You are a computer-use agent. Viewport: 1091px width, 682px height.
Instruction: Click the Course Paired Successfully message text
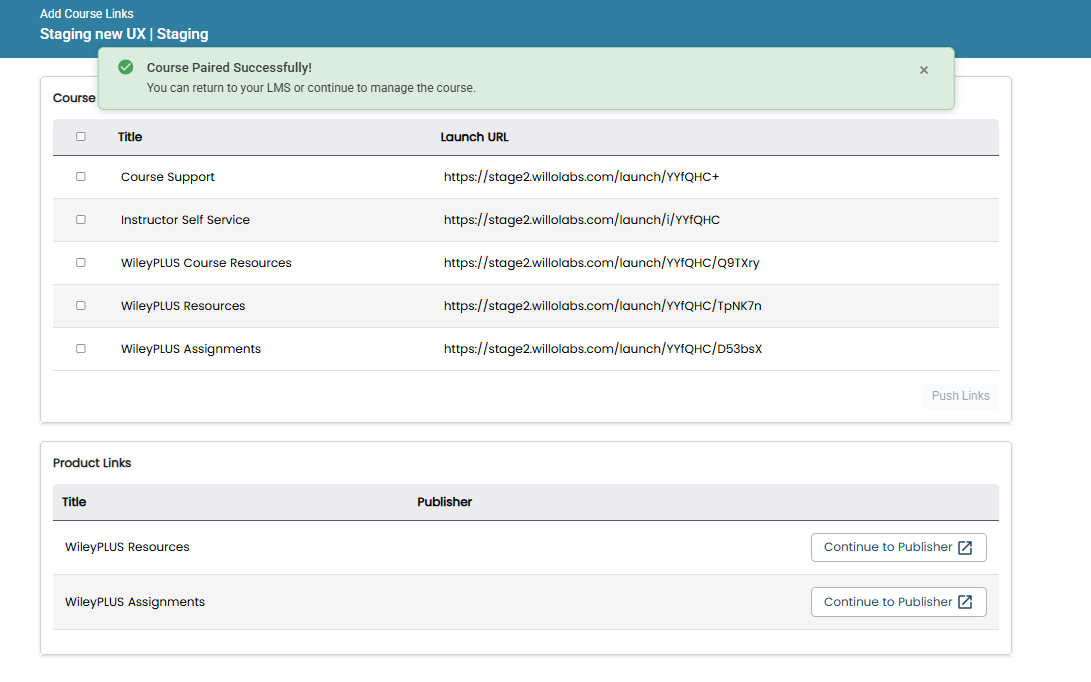click(229, 68)
